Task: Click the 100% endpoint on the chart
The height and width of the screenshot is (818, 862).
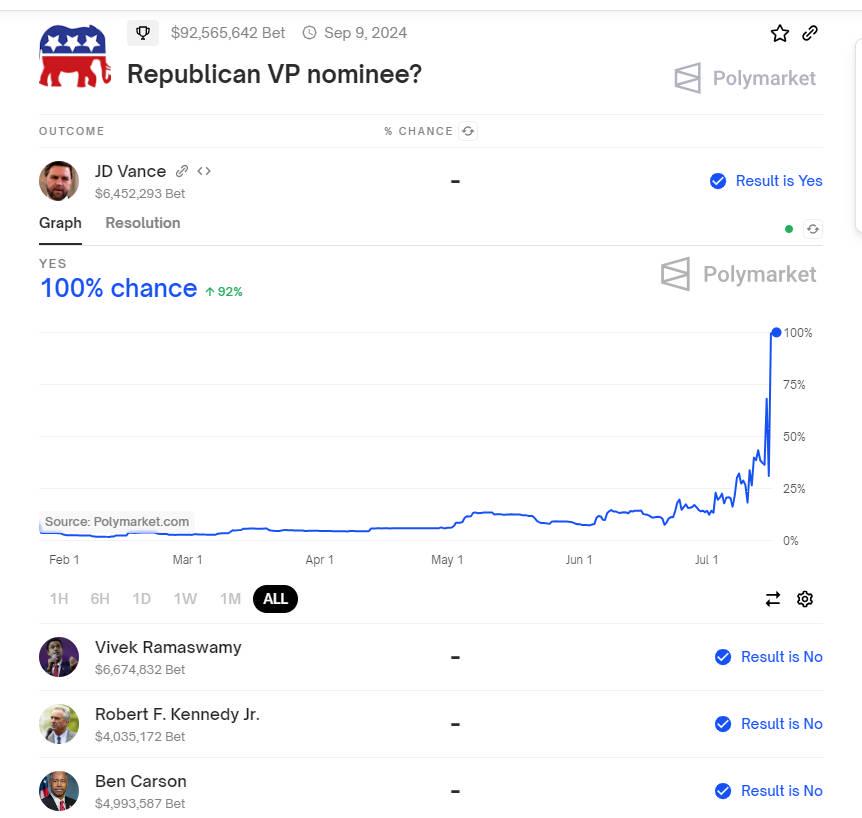Action: point(776,332)
